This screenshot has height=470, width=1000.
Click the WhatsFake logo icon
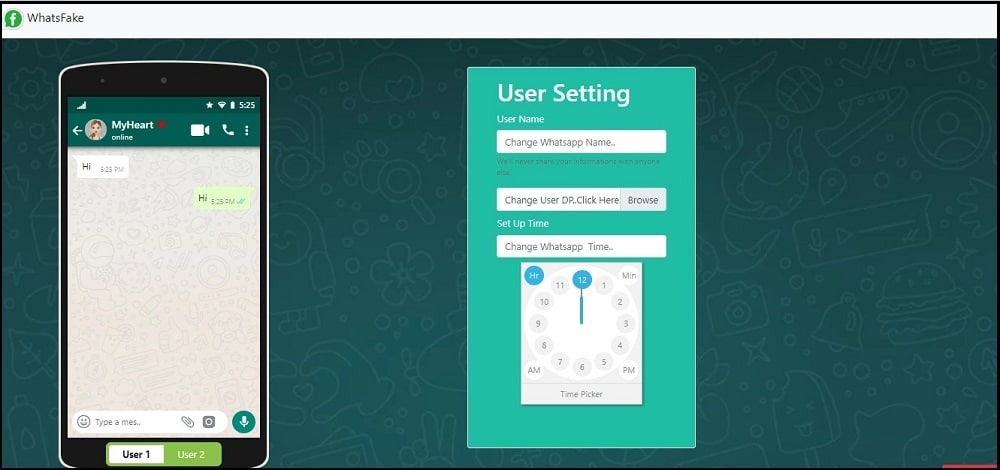13,18
